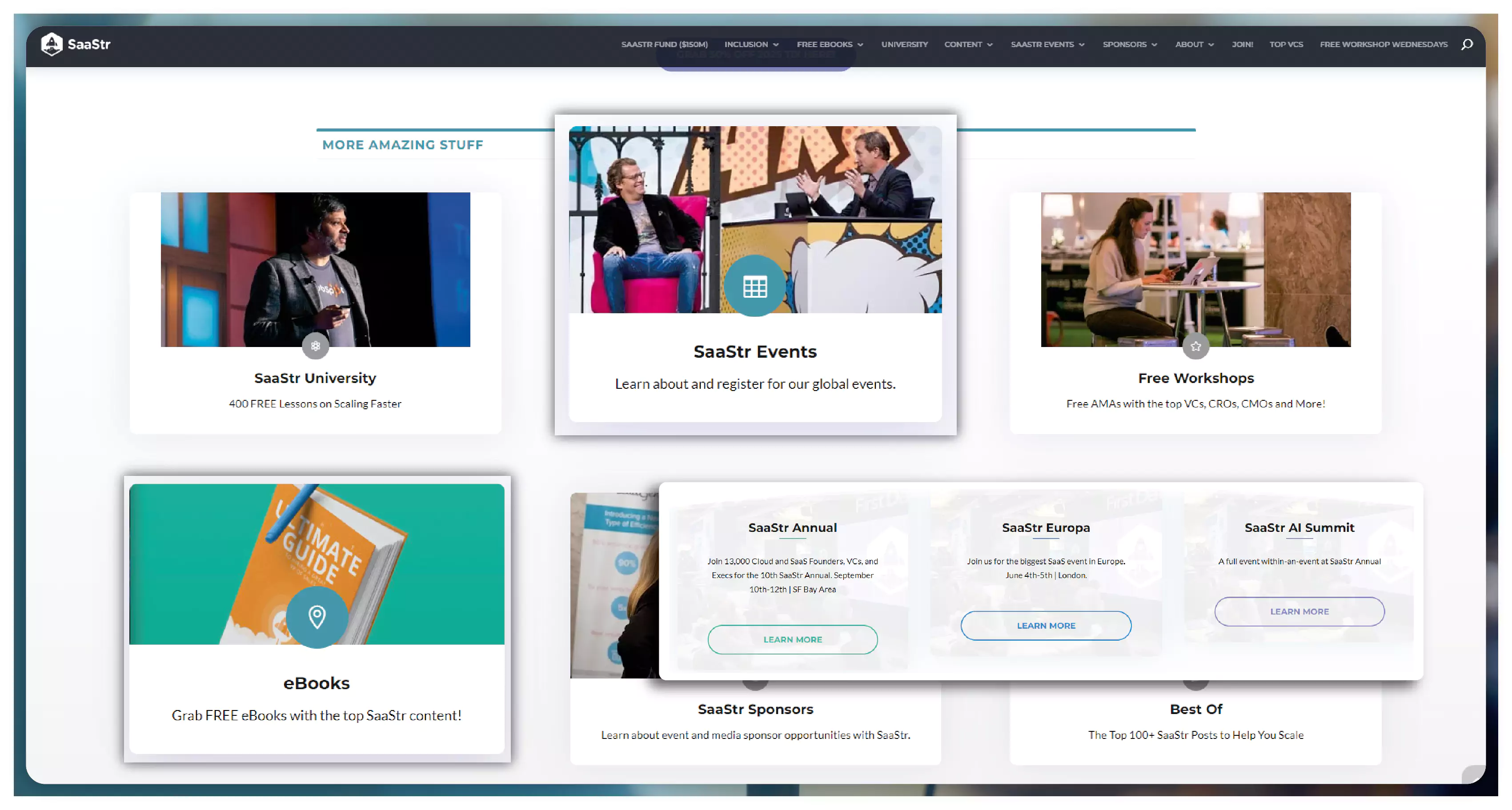Click the star icon under Free Workshops photo

click(1195, 346)
